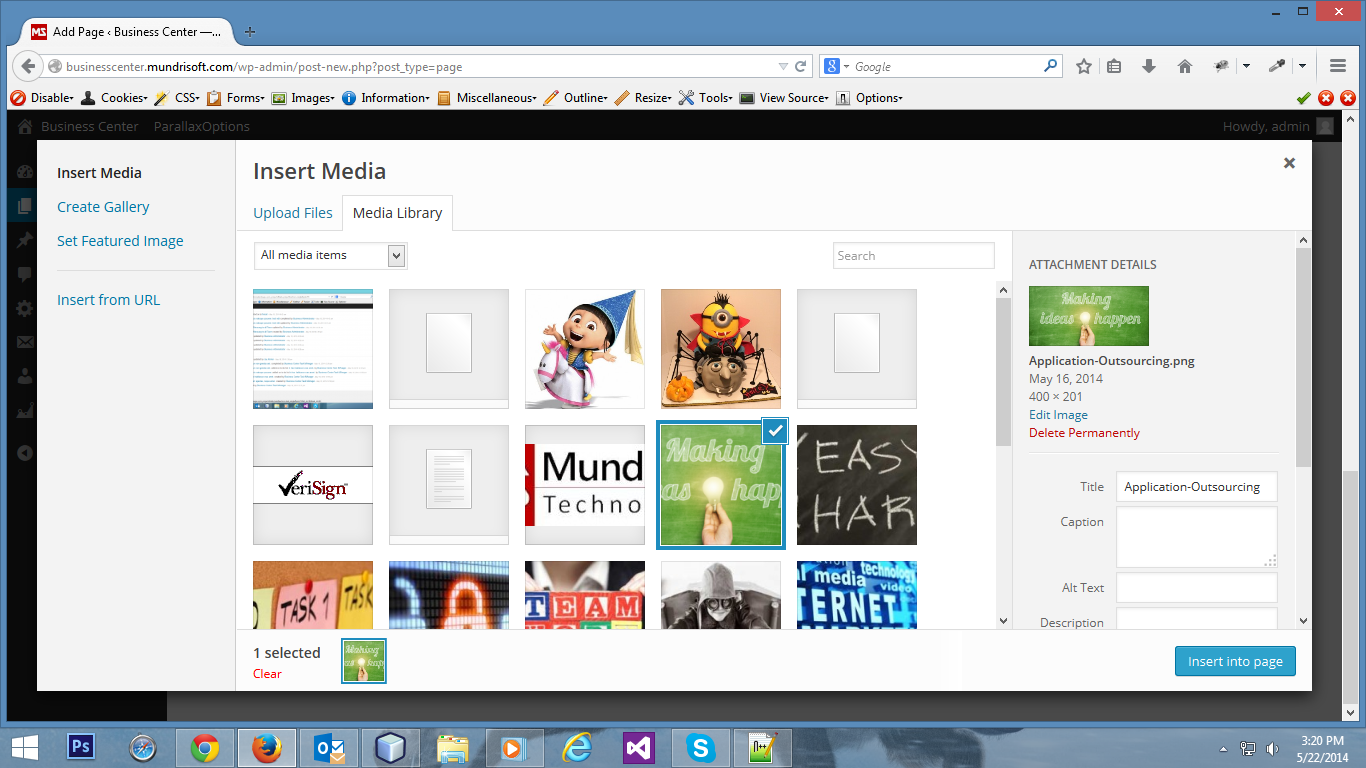This screenshot has height=768, width=1366.
Task: Uncheck the selected green lightbulb image
Action: click(775, 431)
